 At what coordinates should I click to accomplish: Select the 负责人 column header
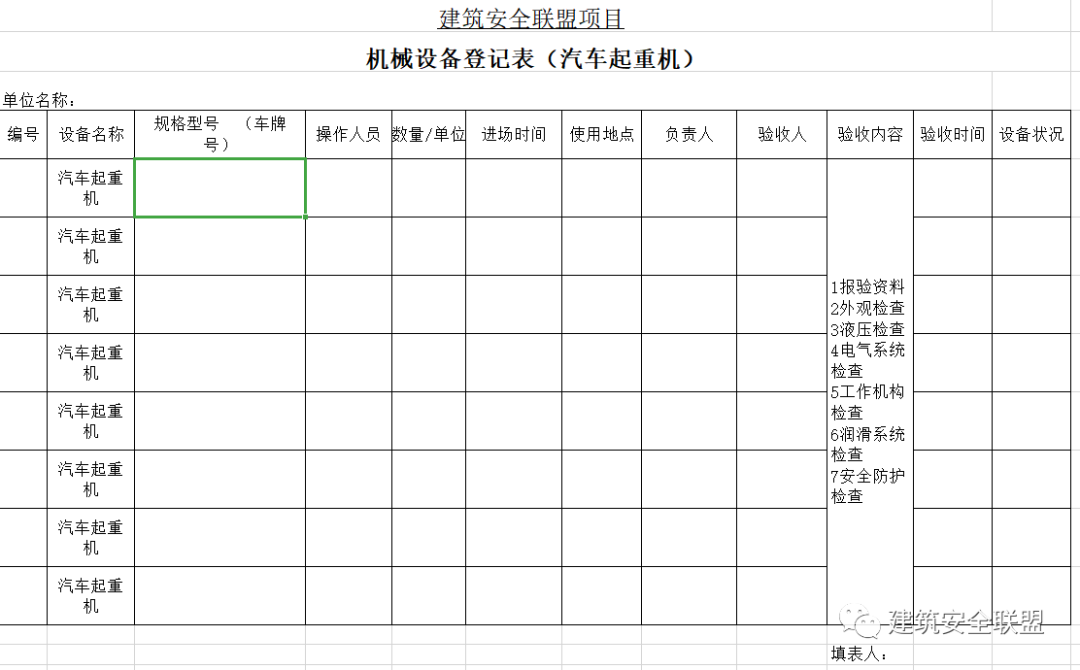point(689,134)
